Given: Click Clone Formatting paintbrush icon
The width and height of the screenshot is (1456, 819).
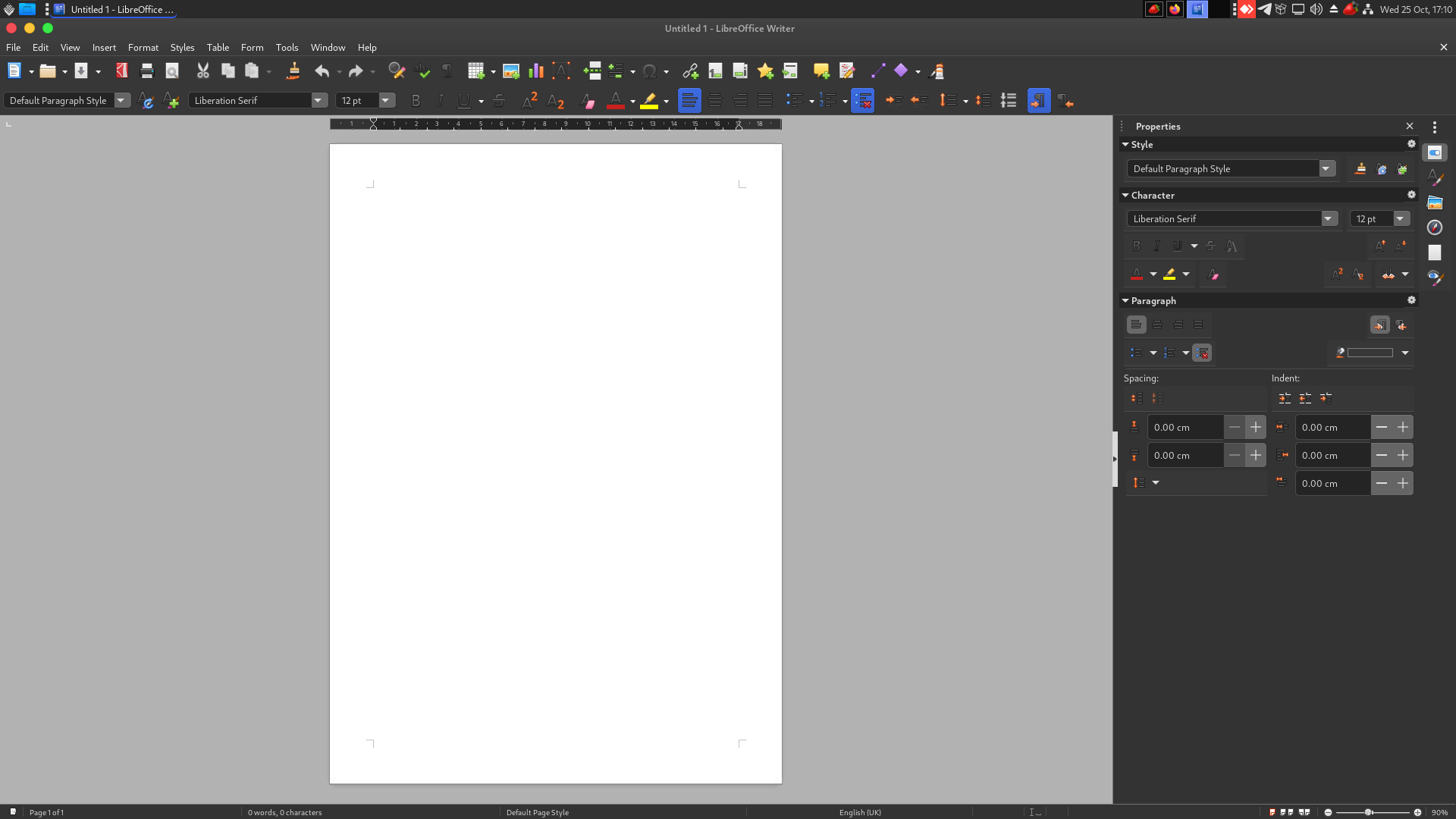Looking at the screenshot, I should (x=293, y=71).
